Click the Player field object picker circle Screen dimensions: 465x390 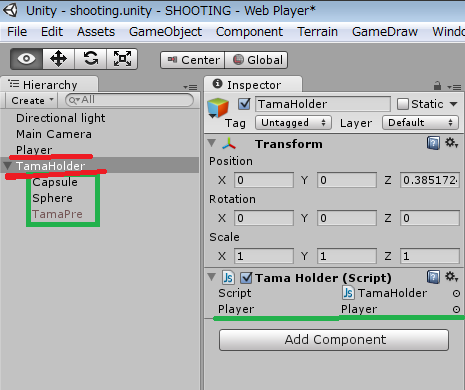coord(456,309)
